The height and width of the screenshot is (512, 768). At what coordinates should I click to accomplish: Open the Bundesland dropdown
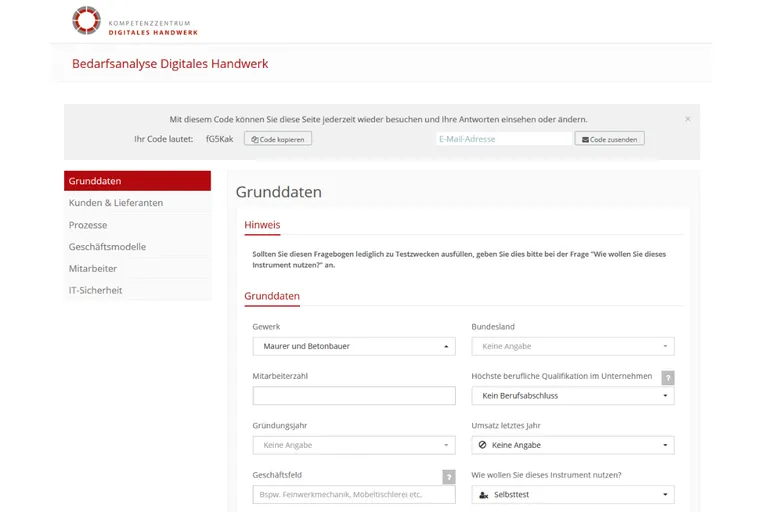point(572,347)
